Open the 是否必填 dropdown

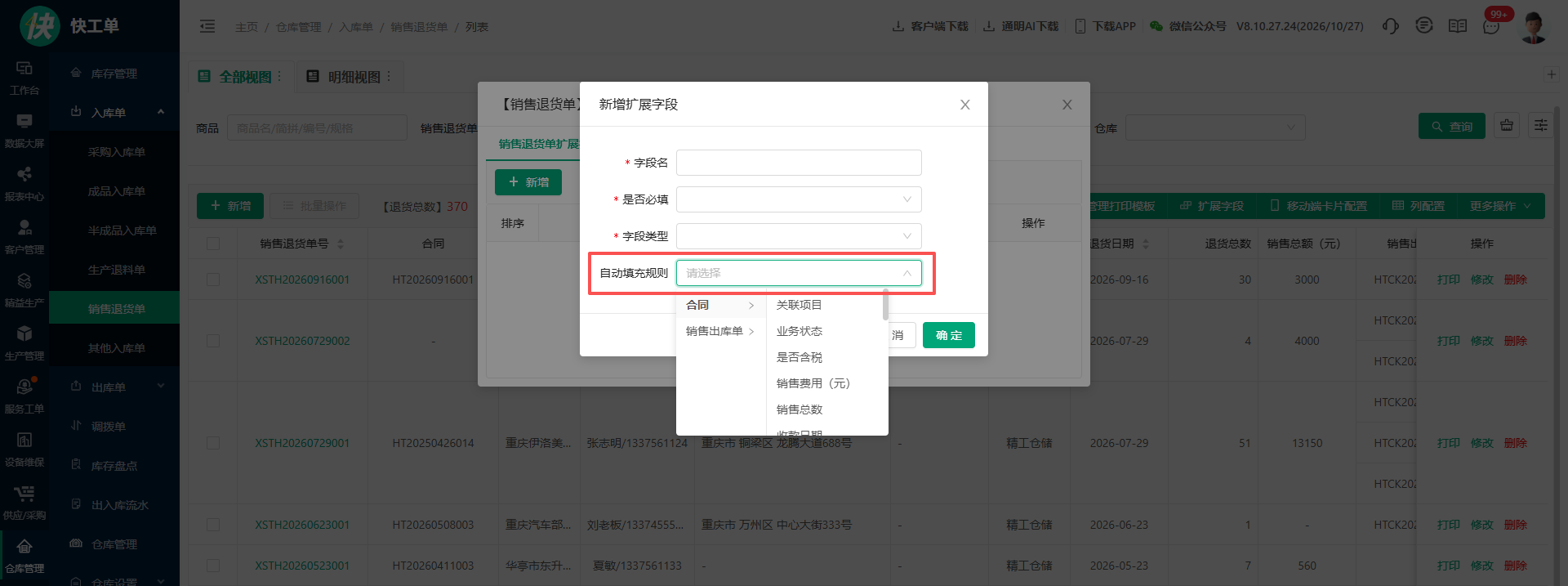pyautogui.click(x=799, y=199)
